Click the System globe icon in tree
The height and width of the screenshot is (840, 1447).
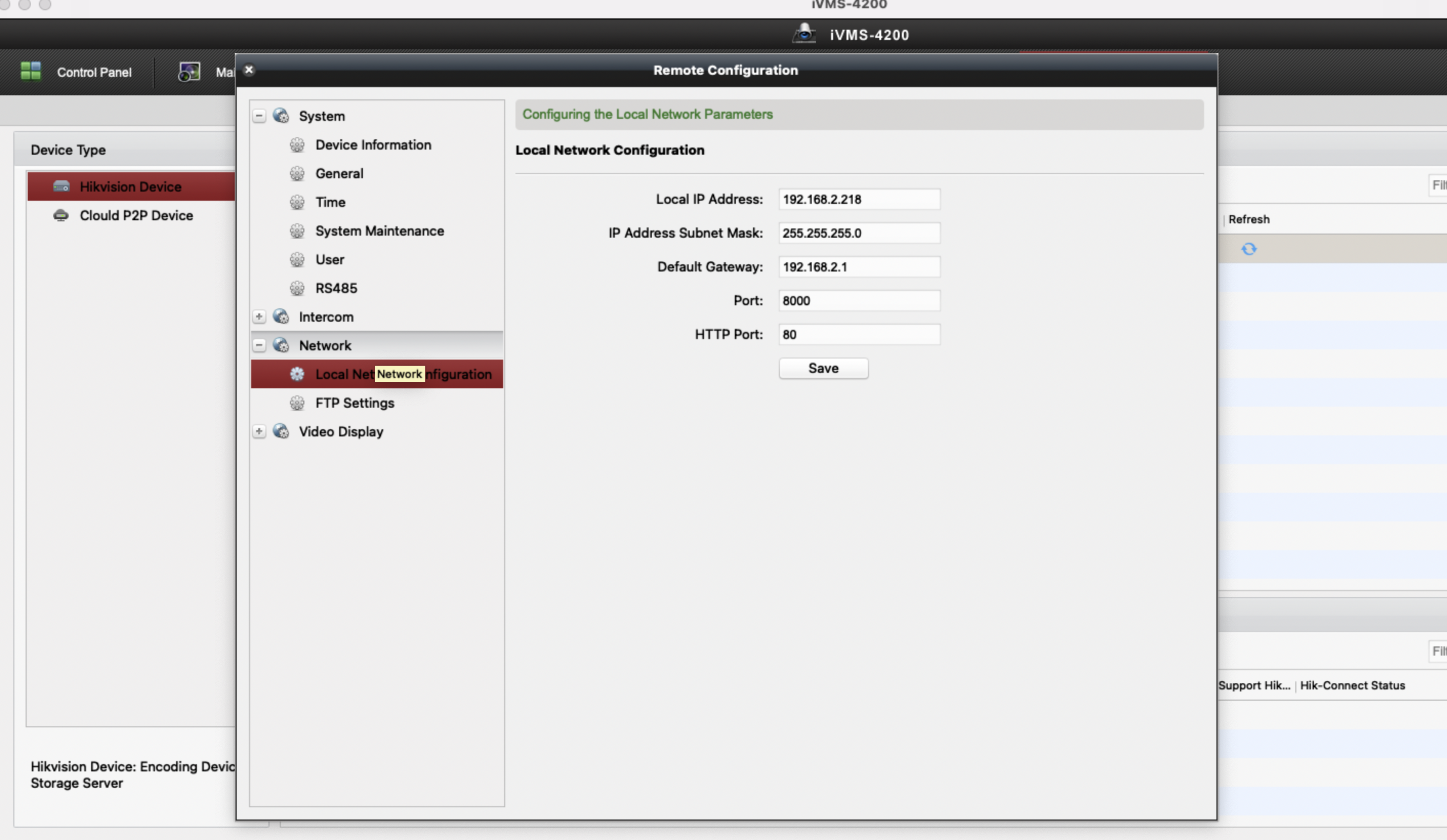point(281,115)
